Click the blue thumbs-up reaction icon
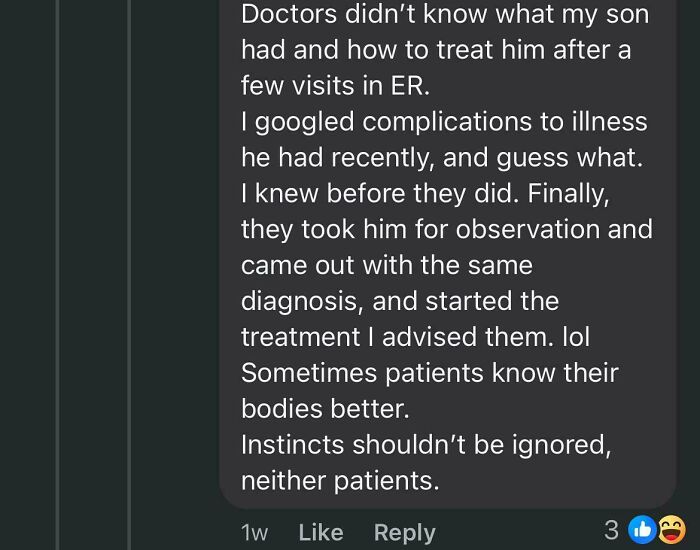 642,530
